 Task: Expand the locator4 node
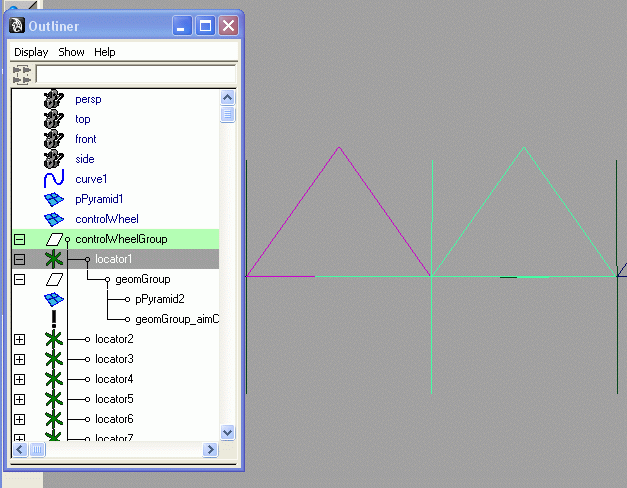(19, 379)
